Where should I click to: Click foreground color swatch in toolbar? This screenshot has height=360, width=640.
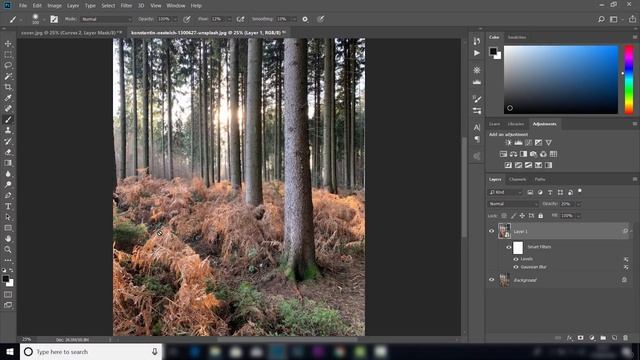tap(5, 279)
